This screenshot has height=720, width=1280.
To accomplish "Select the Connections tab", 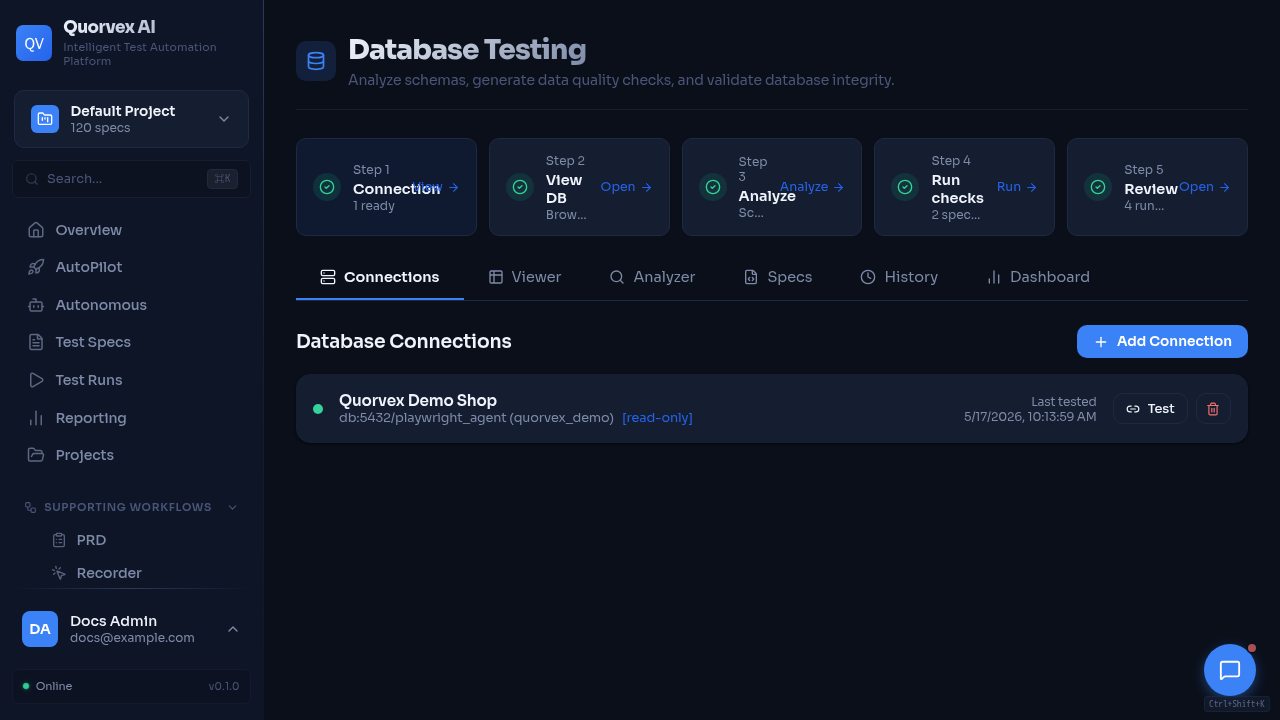I will coord(380,277).
